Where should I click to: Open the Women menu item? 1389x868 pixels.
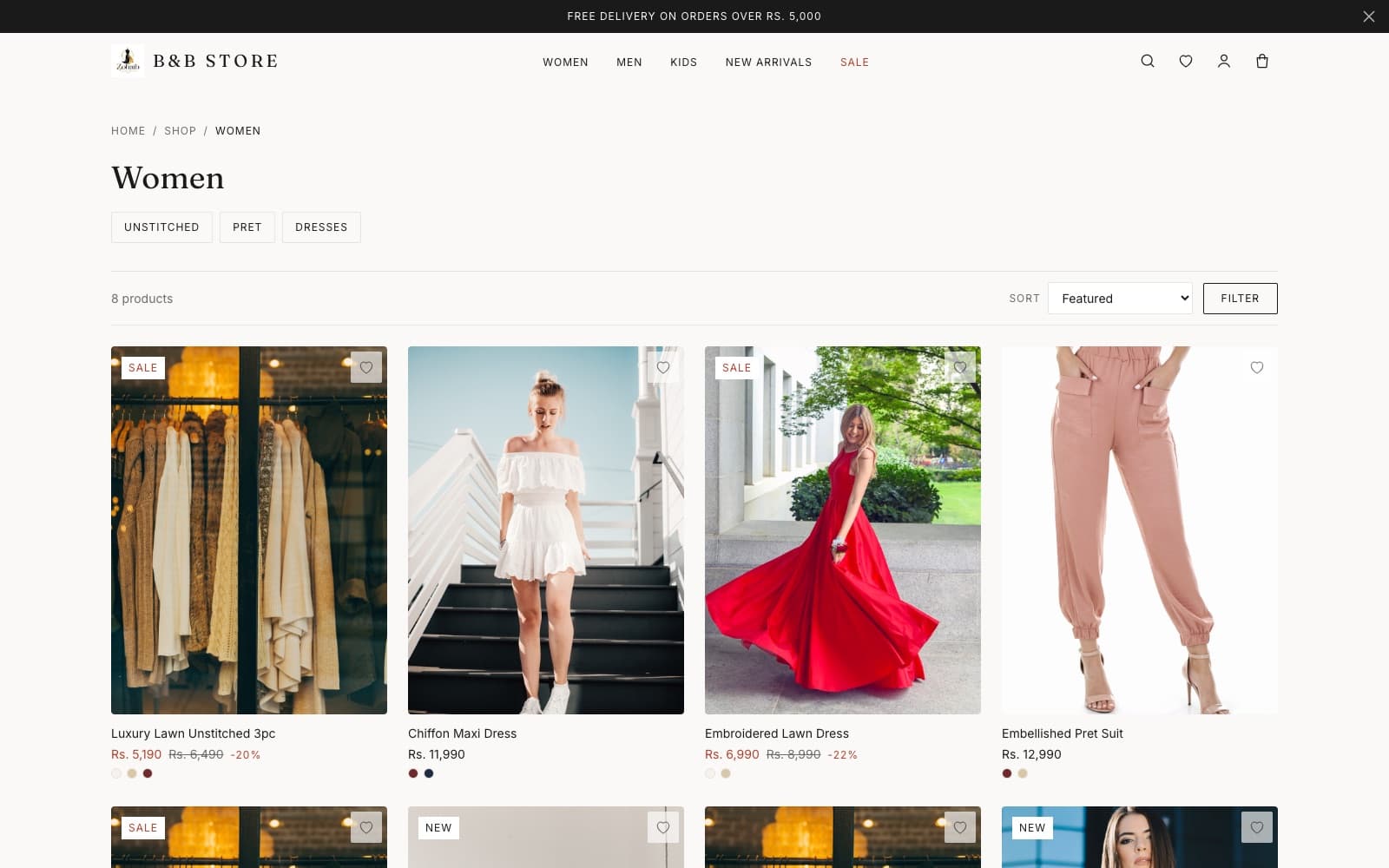pyautogui.click(x=565, y=62)
